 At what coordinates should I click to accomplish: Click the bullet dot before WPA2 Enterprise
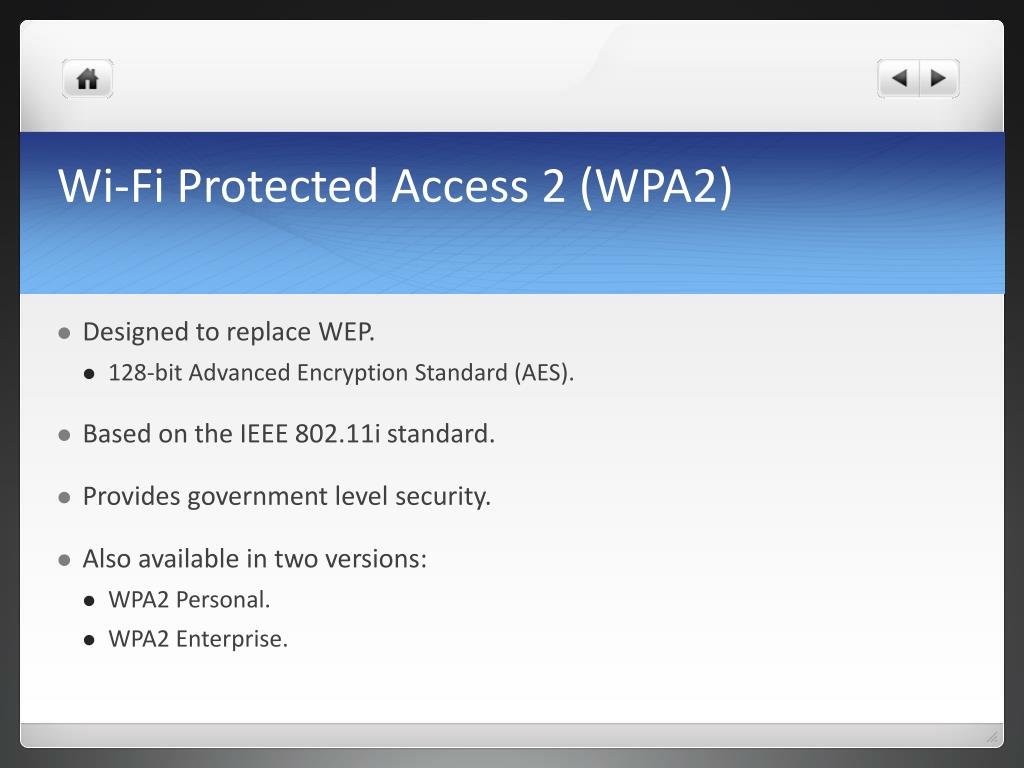click(89, 640)
